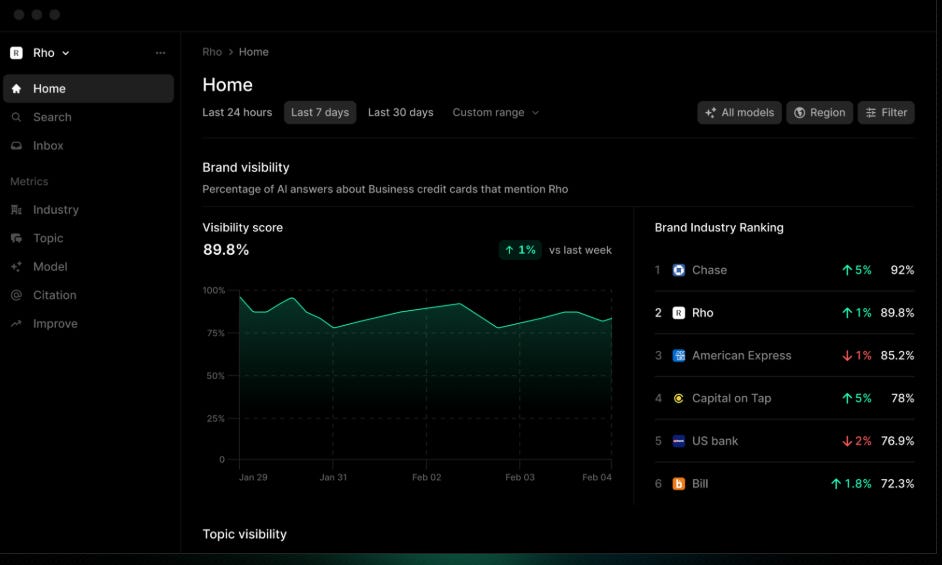Viewport: 942px width, 565px height.
Task: Click the Topic chat bubbles icon
Action: [x=16, y=238]
